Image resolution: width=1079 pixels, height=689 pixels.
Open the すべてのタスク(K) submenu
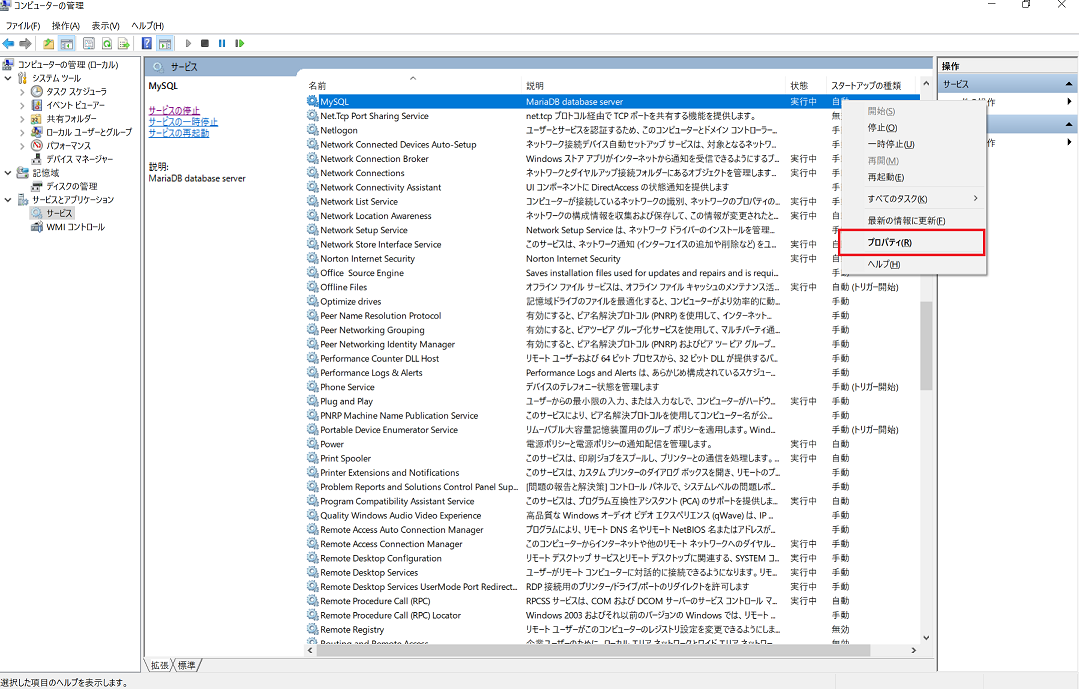pyautogui.click(x=912, y=199)
